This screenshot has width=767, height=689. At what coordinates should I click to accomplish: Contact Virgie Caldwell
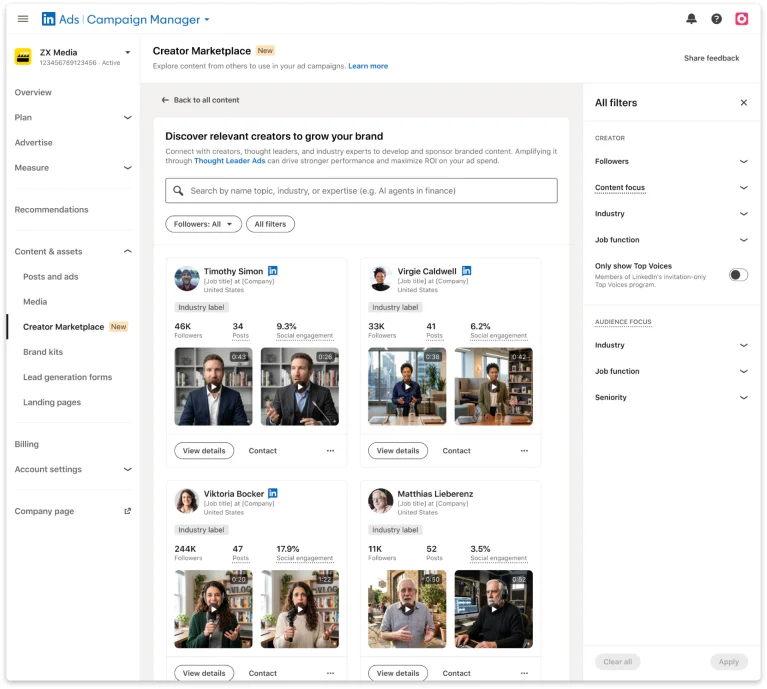456,451
